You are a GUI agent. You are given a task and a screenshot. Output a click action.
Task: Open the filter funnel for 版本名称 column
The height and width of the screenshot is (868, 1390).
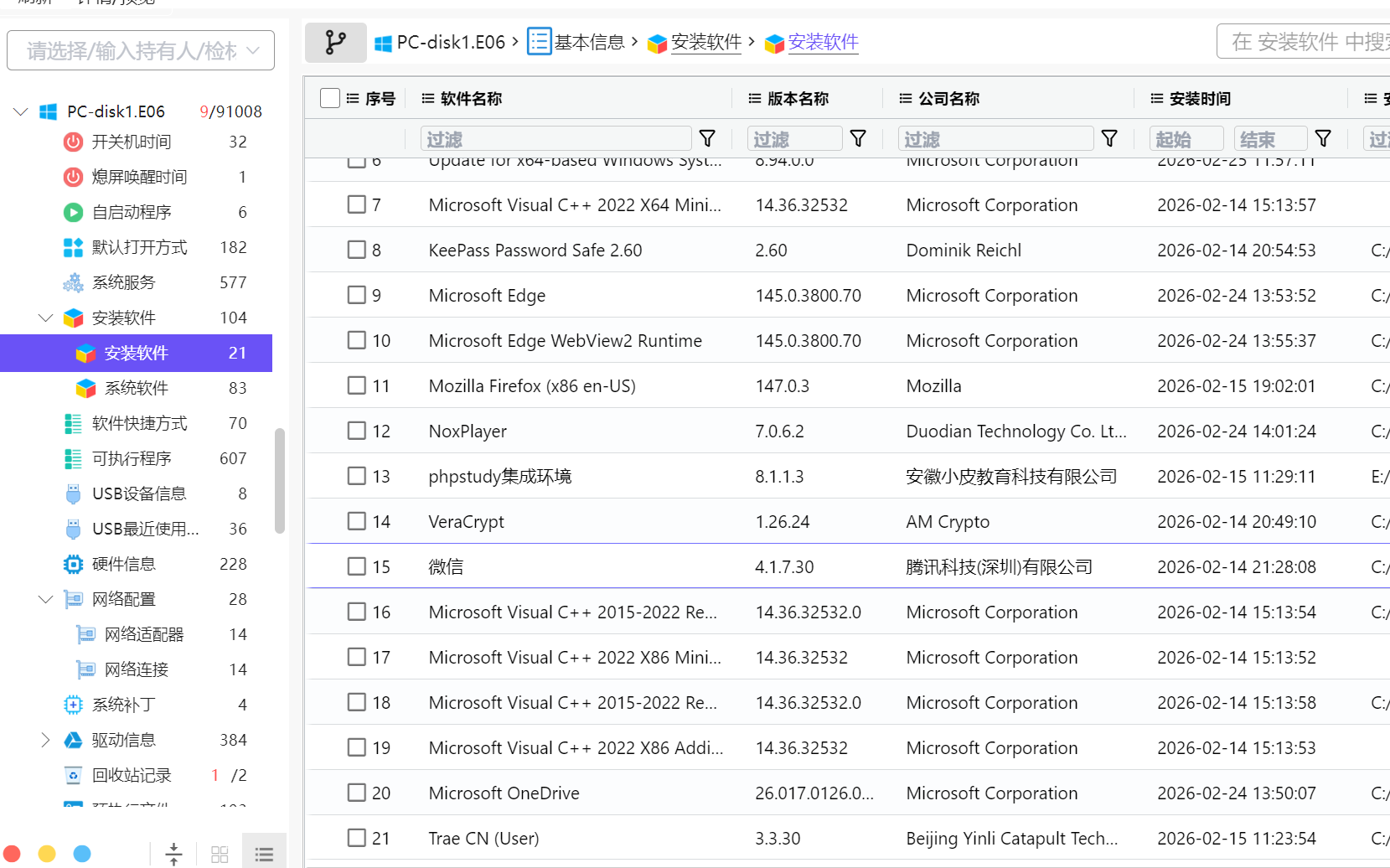[858, 138]
